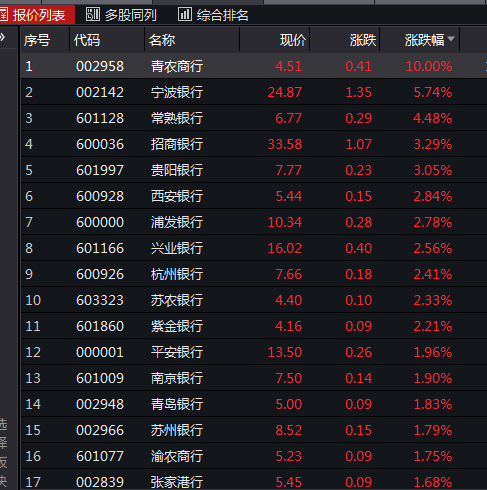Select the 青岛银行 row

(x=254, y=404)
